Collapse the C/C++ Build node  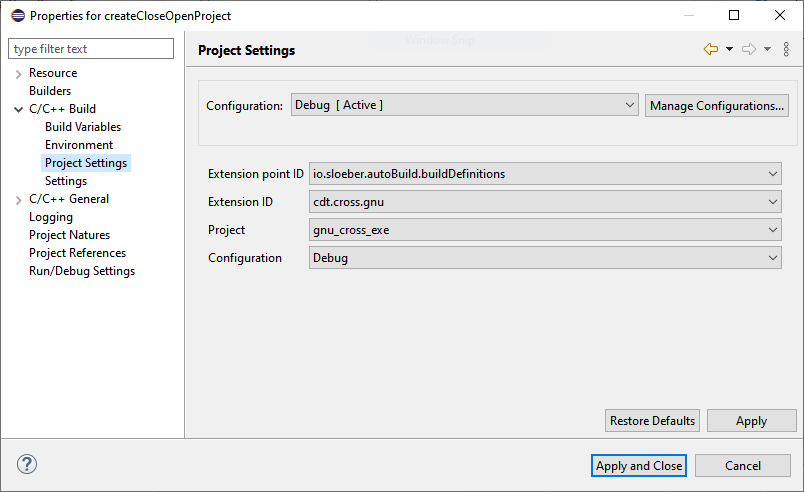tap(18, 109)
